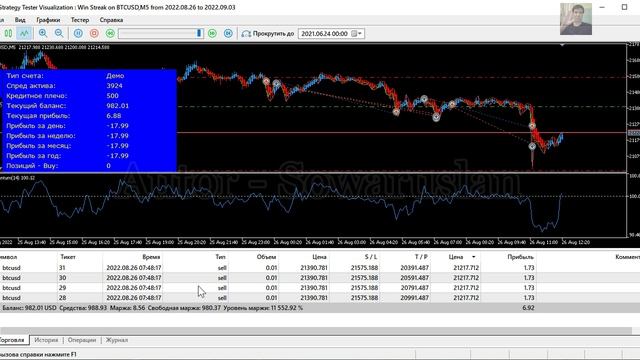
Task: Click the S / L column header
Action: coord(371,257)
